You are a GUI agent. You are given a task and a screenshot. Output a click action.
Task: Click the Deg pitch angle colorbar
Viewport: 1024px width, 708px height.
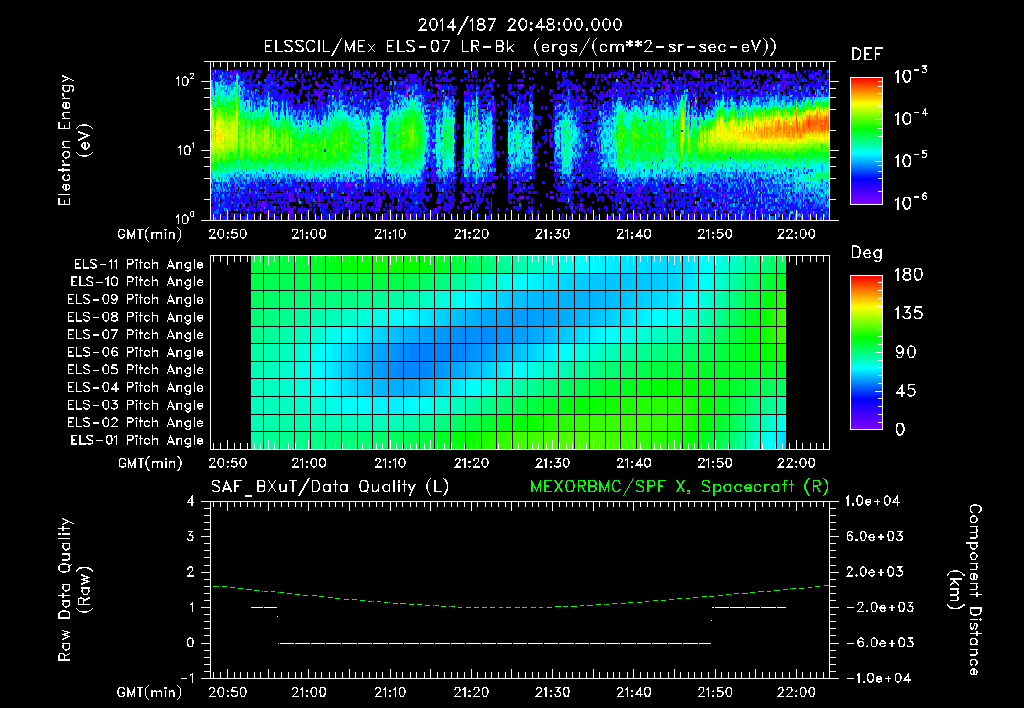[x=866, y=352]
